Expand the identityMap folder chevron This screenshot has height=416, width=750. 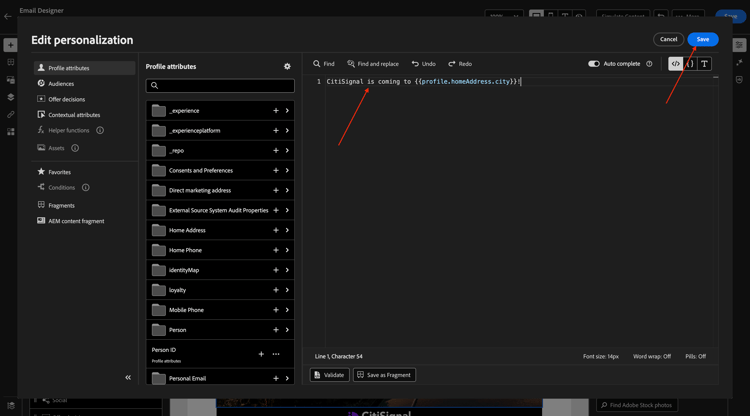point(287,270)
